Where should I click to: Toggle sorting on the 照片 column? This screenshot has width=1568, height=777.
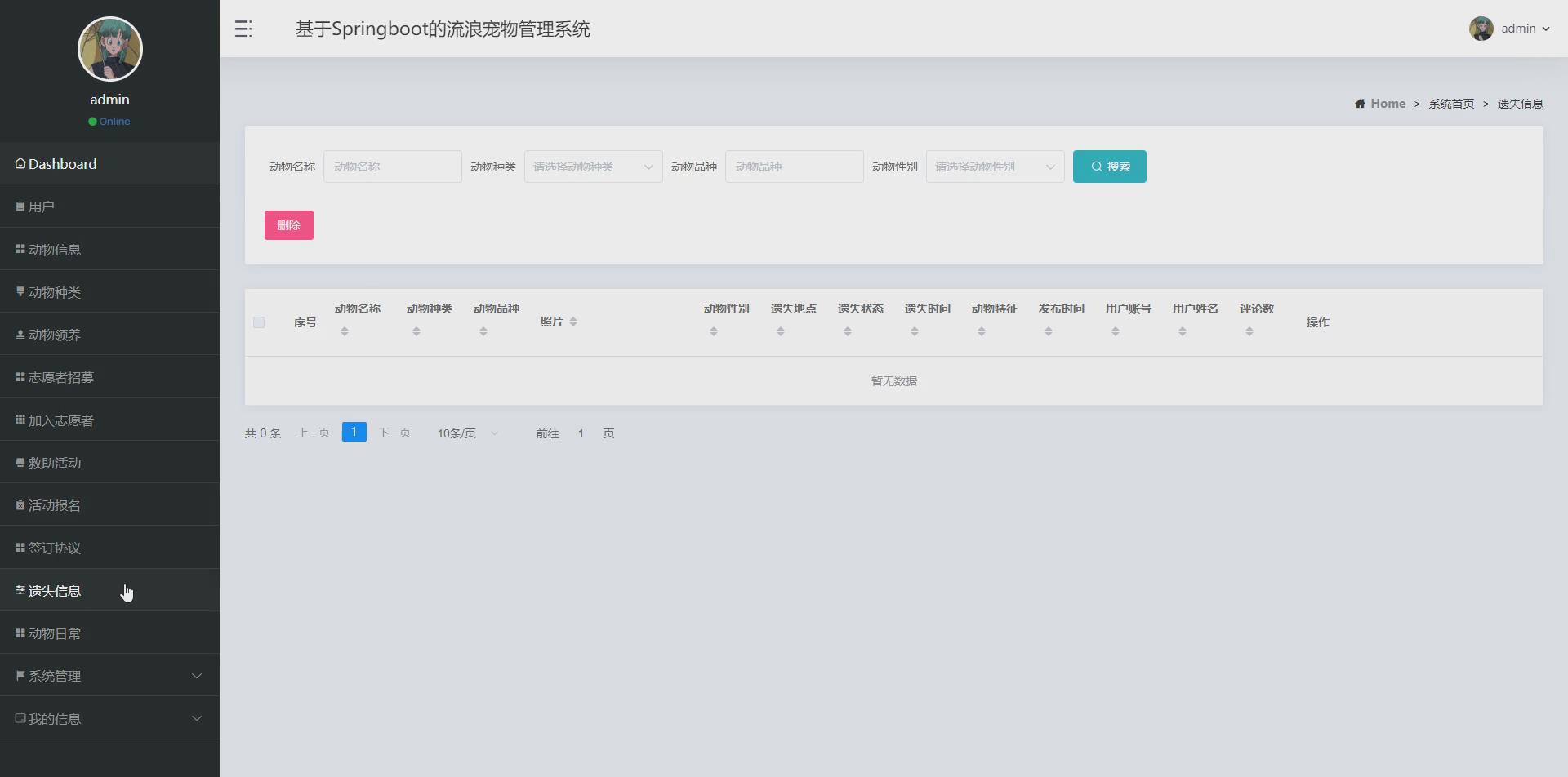point(574,321)
